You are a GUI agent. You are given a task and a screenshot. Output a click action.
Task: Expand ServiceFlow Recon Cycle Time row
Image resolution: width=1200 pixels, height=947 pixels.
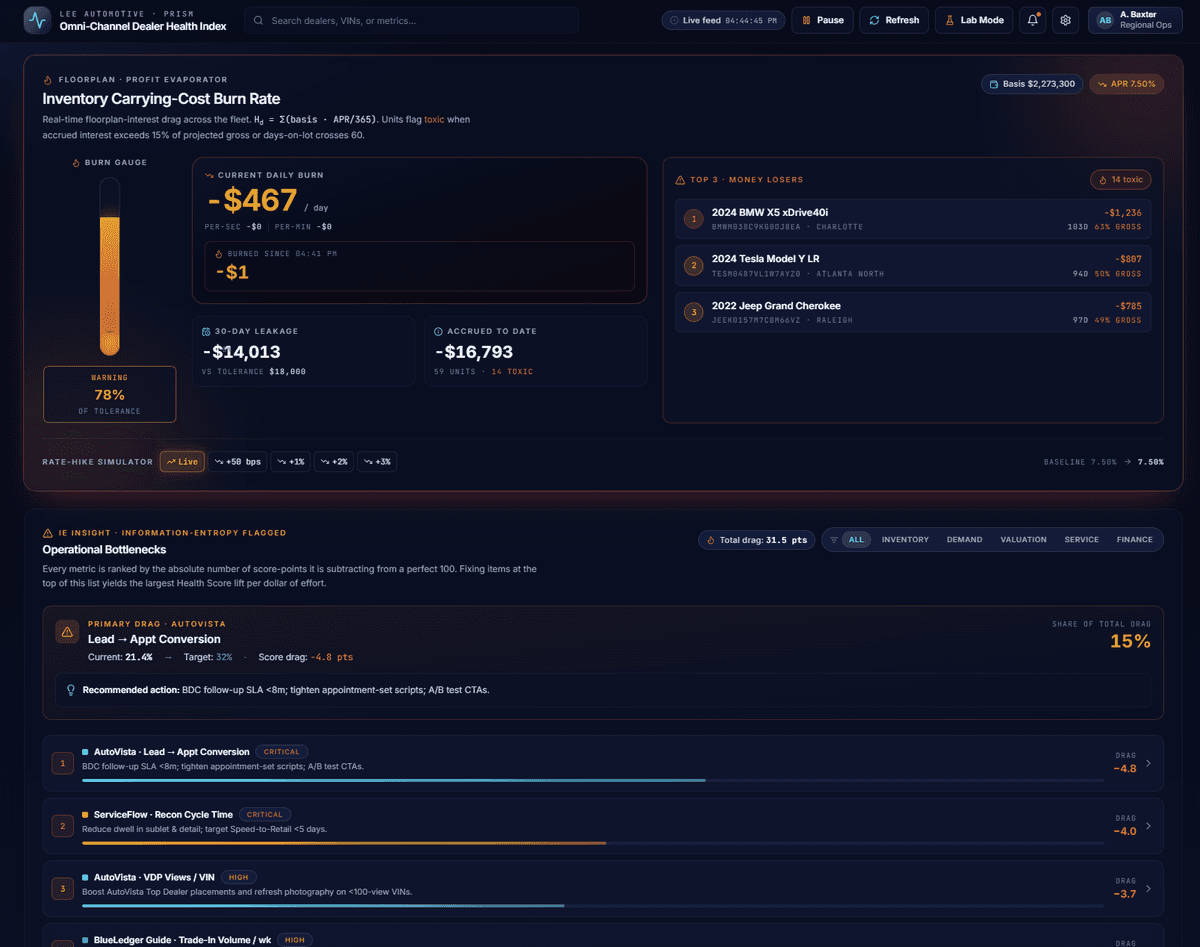click(1147, 826)
